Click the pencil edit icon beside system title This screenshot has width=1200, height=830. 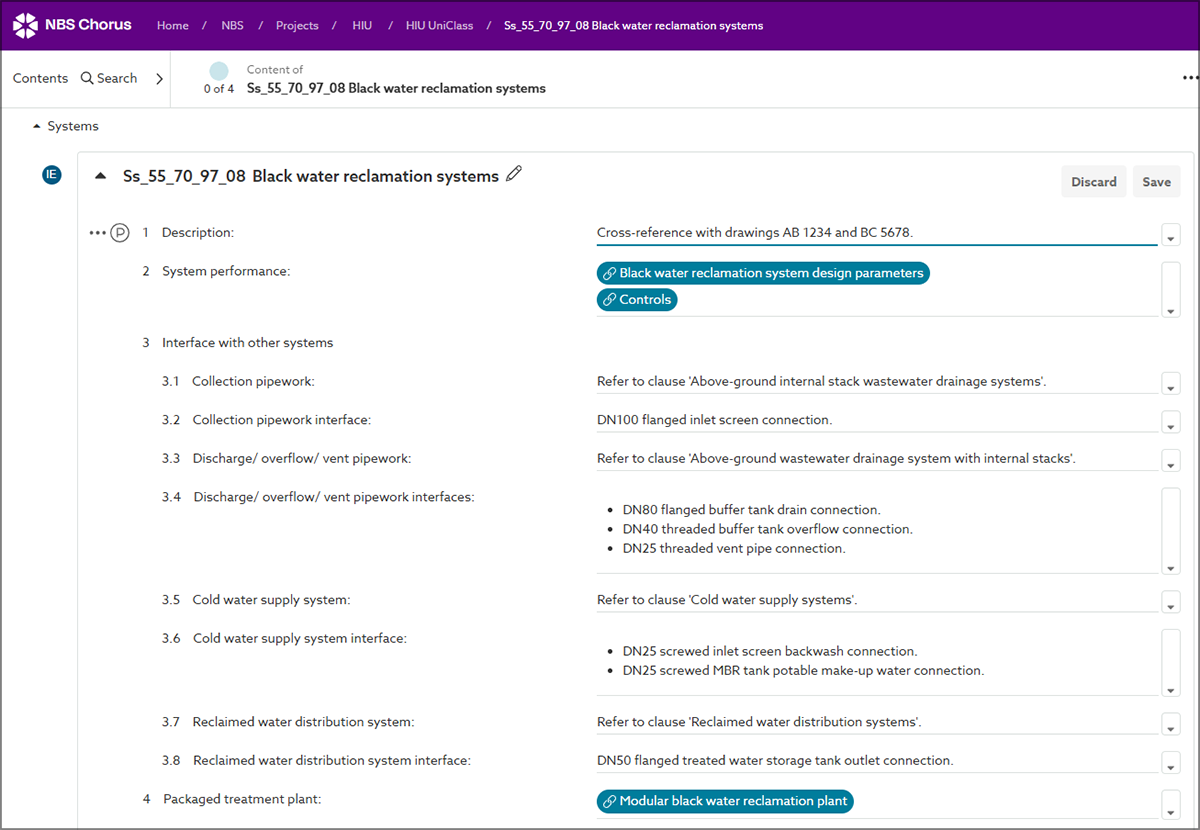tap(514, 174)
